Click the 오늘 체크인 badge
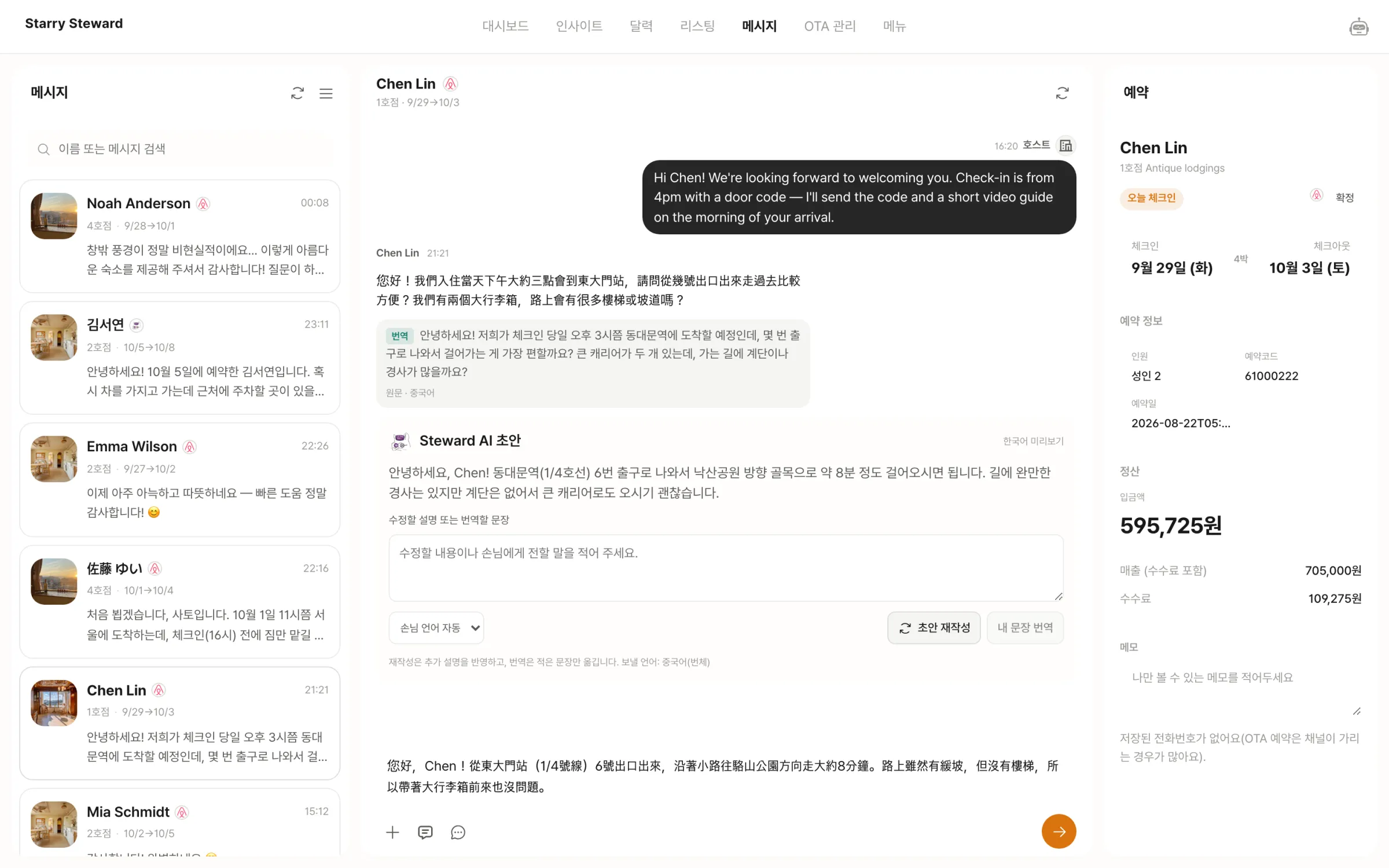 tap(1151, 198)
